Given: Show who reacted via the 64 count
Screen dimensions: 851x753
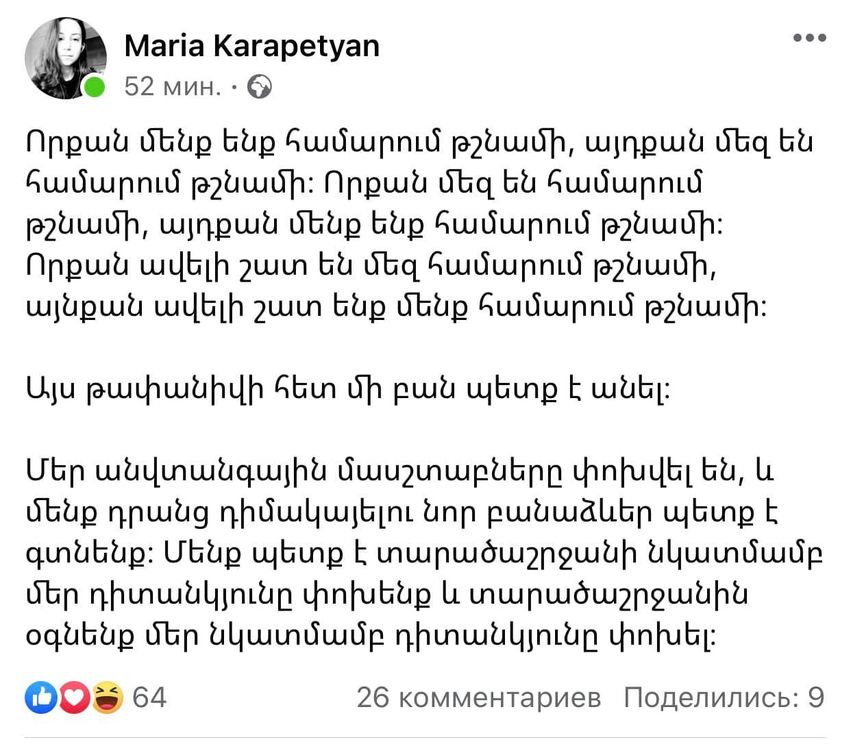Looking at the screenshot, I should tap(149, 697).
